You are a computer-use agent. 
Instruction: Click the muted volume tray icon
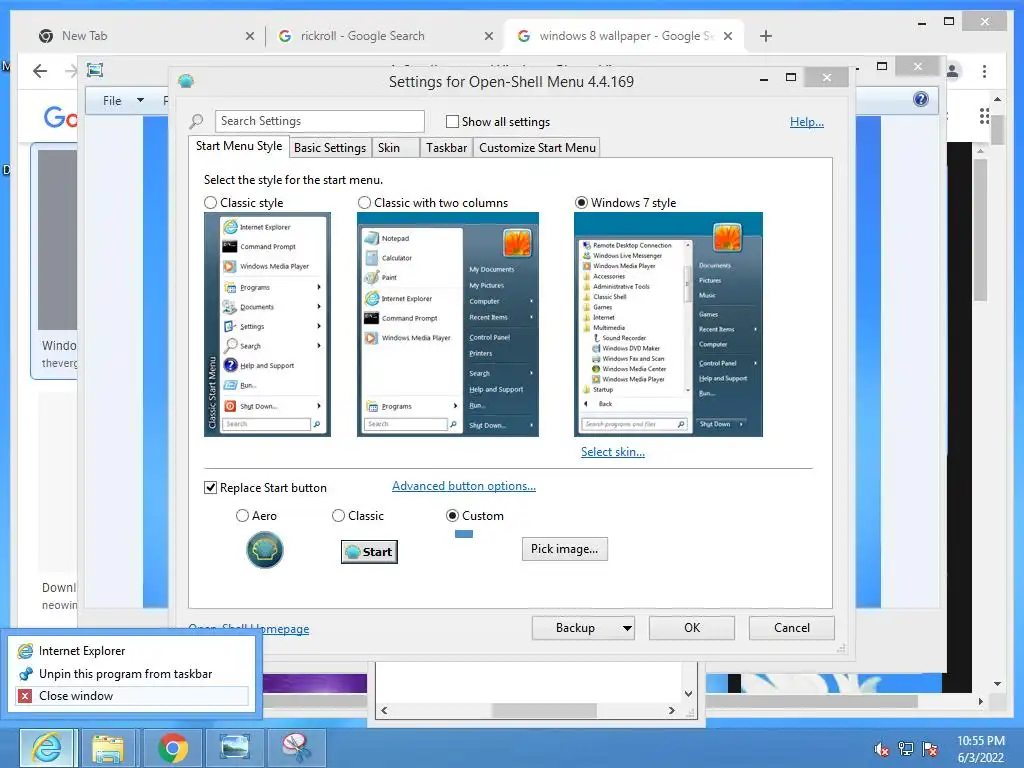coord(881,749)
